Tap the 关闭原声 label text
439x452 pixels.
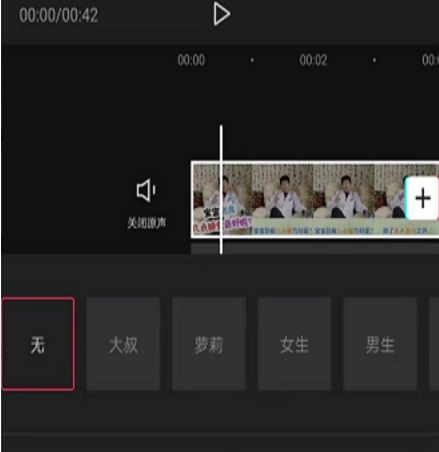click(x=147, y=223)
